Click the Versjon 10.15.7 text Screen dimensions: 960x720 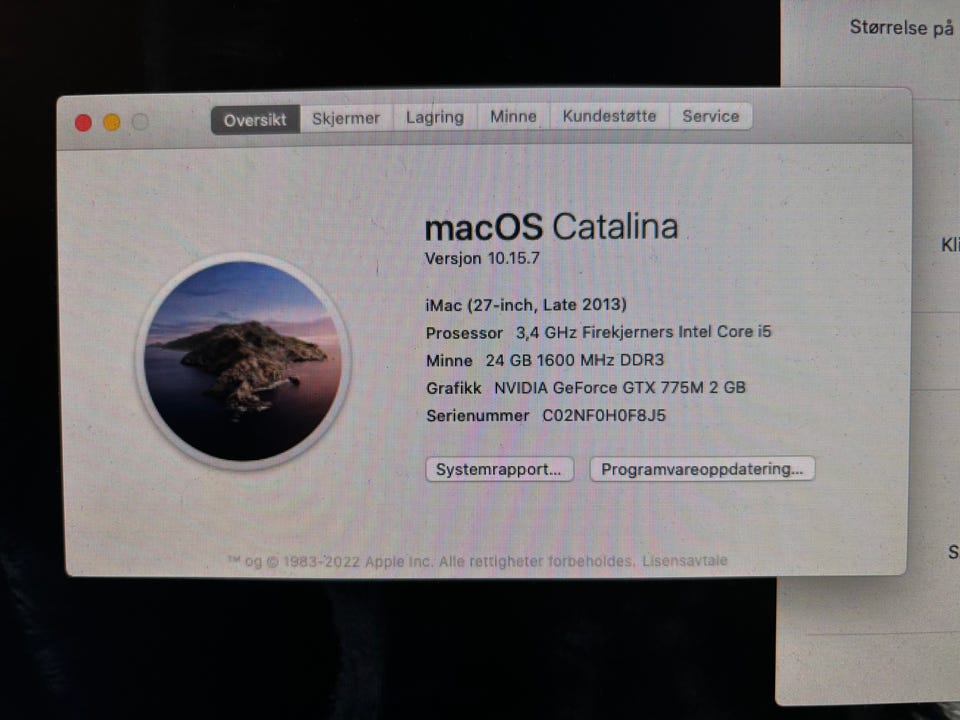coord(482,258)
